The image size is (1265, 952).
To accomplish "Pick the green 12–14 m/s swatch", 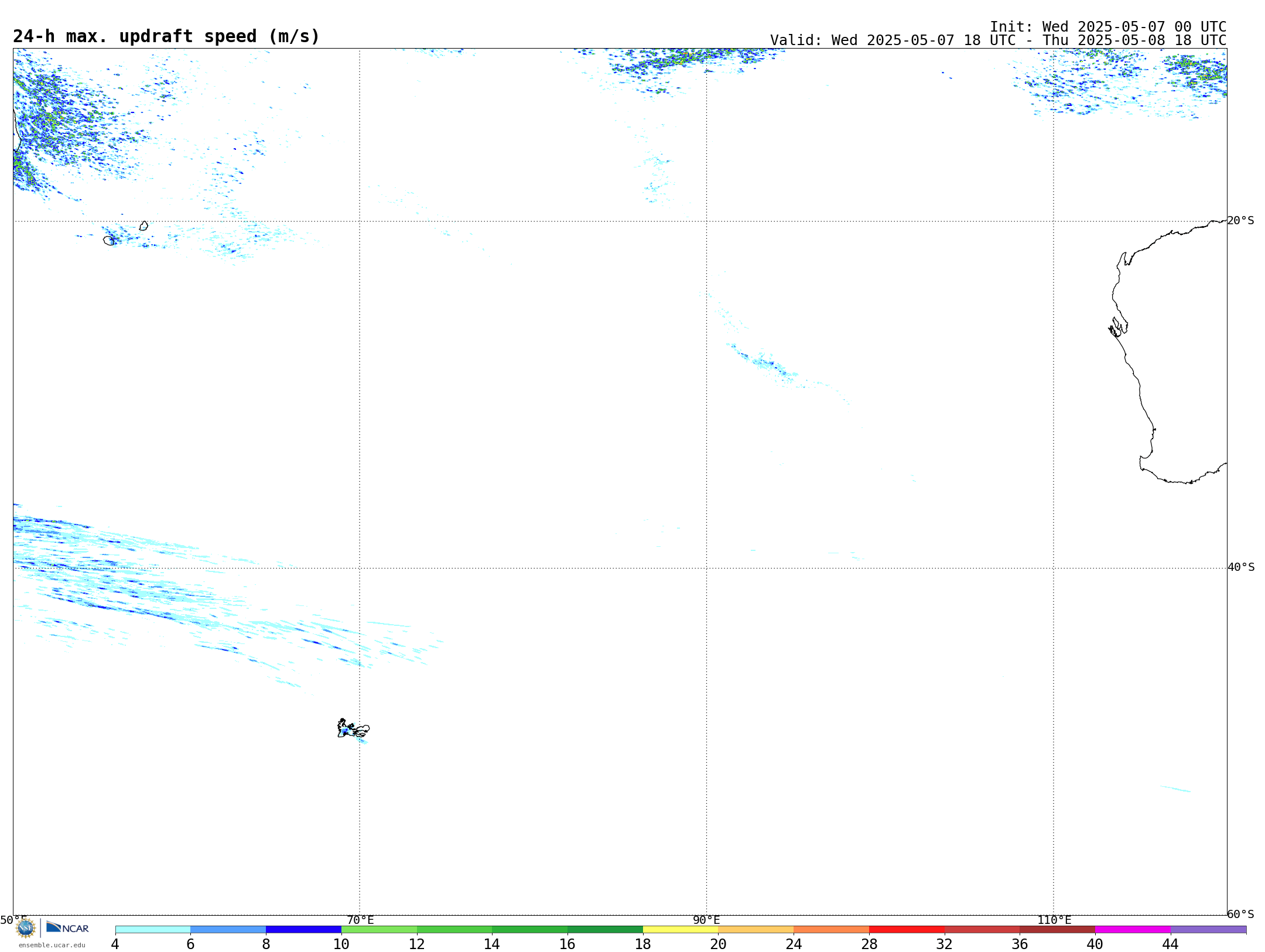I will pos(454,930).
